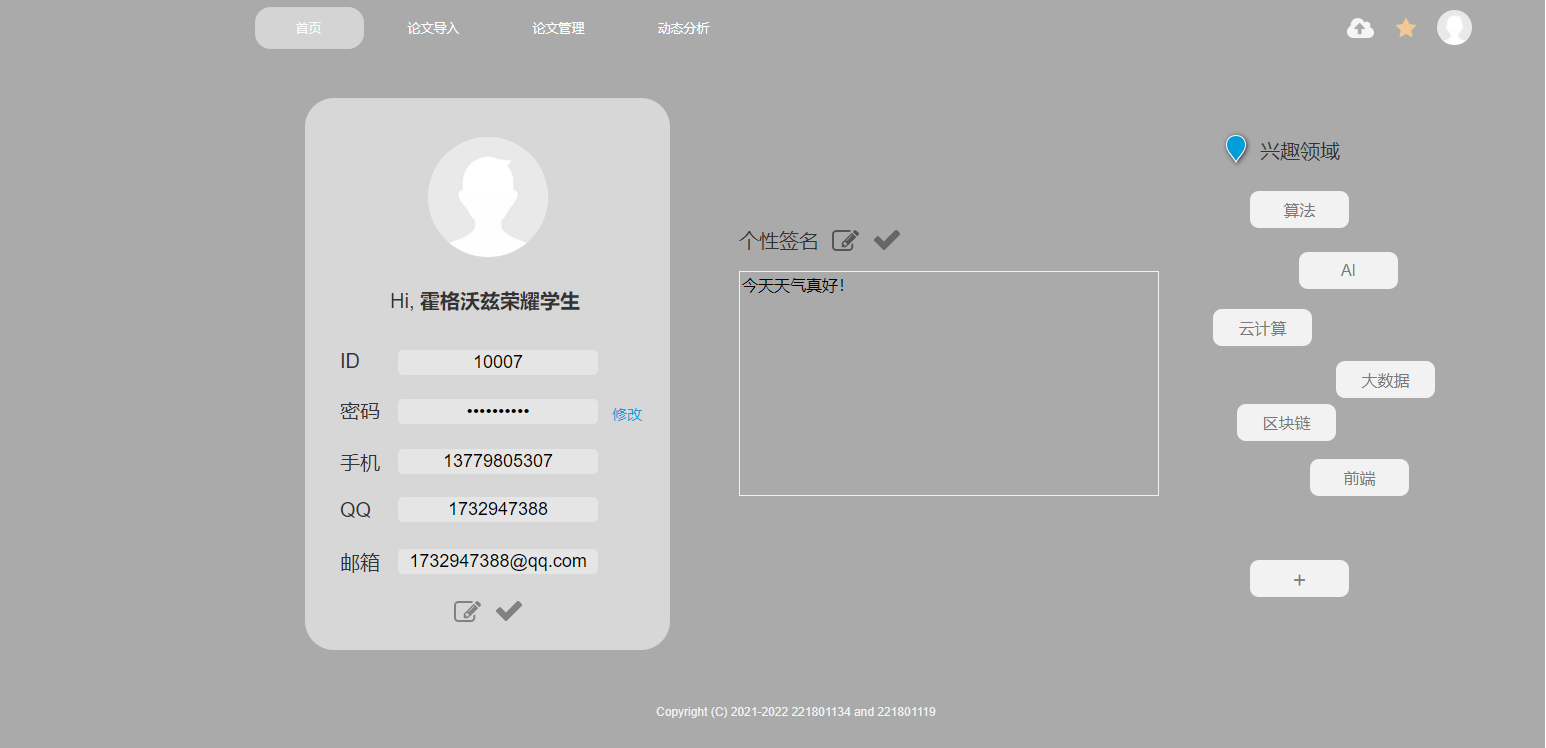The width and height of the screenshot is (1546, 748).
Task: Select the 区块链 interest tag
Action: (1286, 423)
